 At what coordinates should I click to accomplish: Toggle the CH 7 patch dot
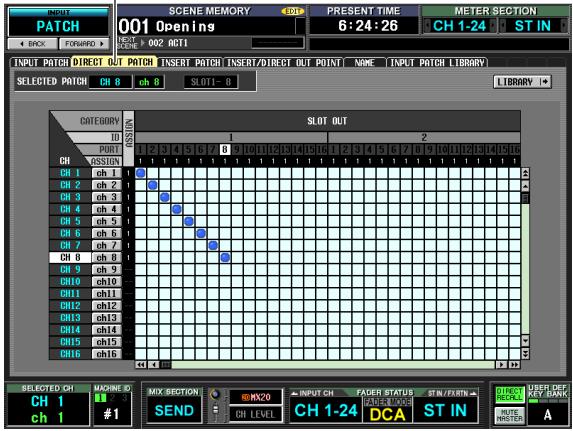click(x=213, y=245)
